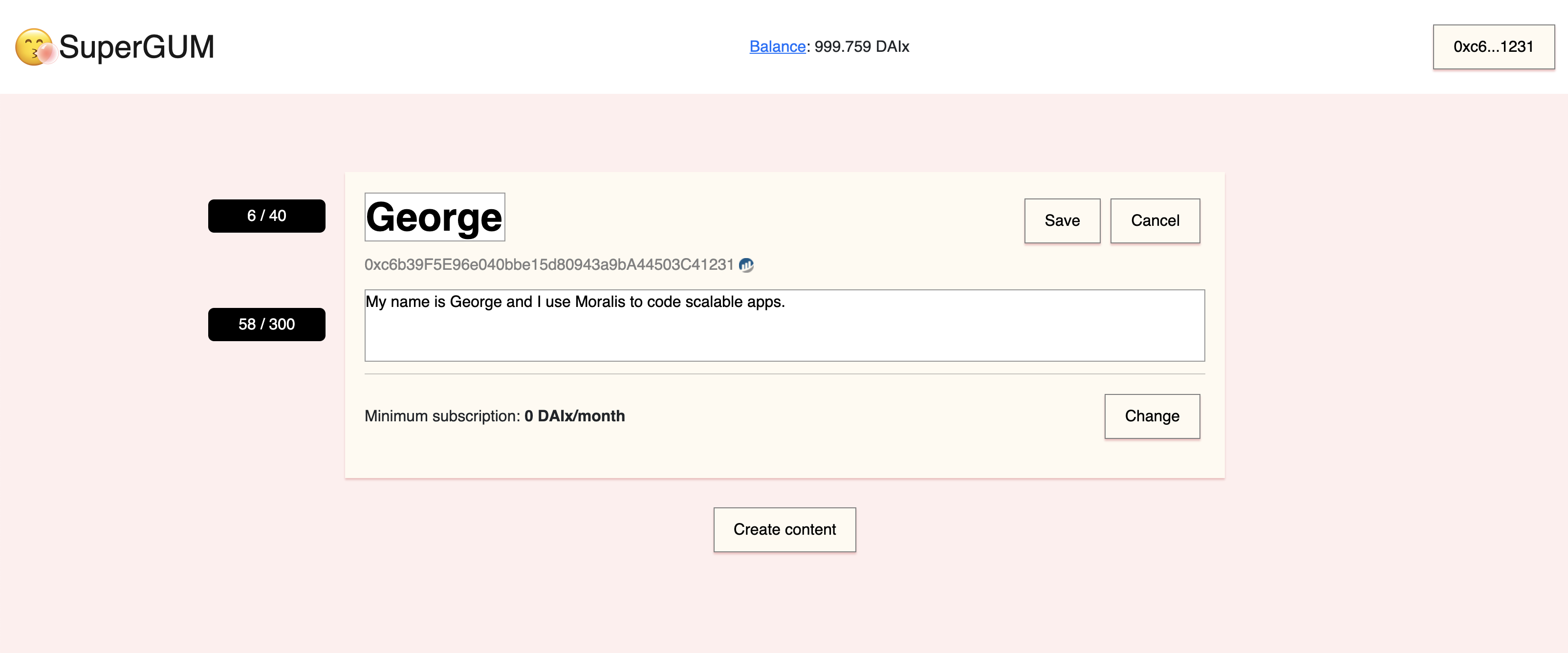The width and height of the screenshot is (1568, 653).
Task: Focus the bio description text area
Action: (x=784, y=326)
